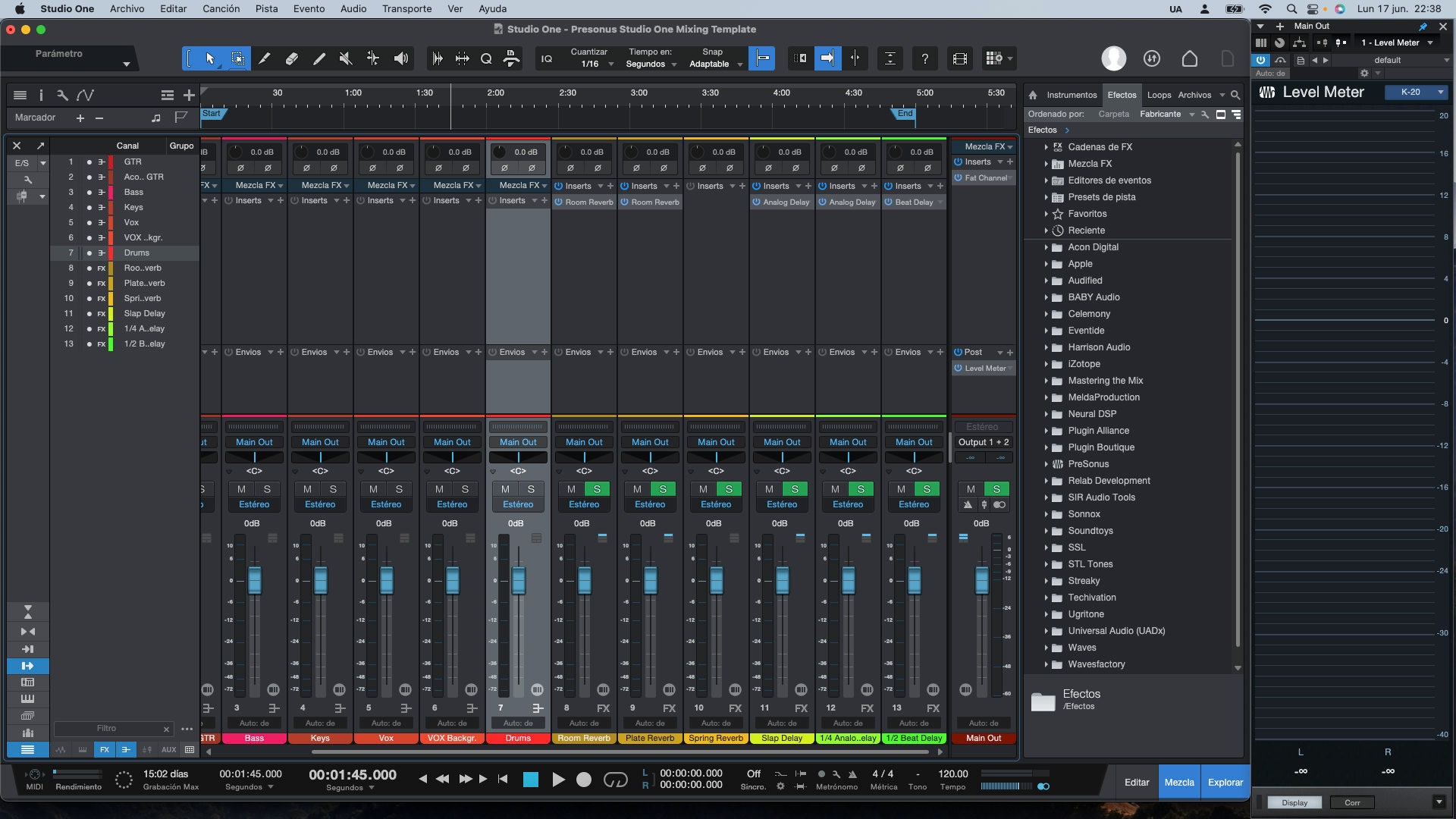Switch to Archivos browser tab
1456x819 pixels.
(1194, 95)
